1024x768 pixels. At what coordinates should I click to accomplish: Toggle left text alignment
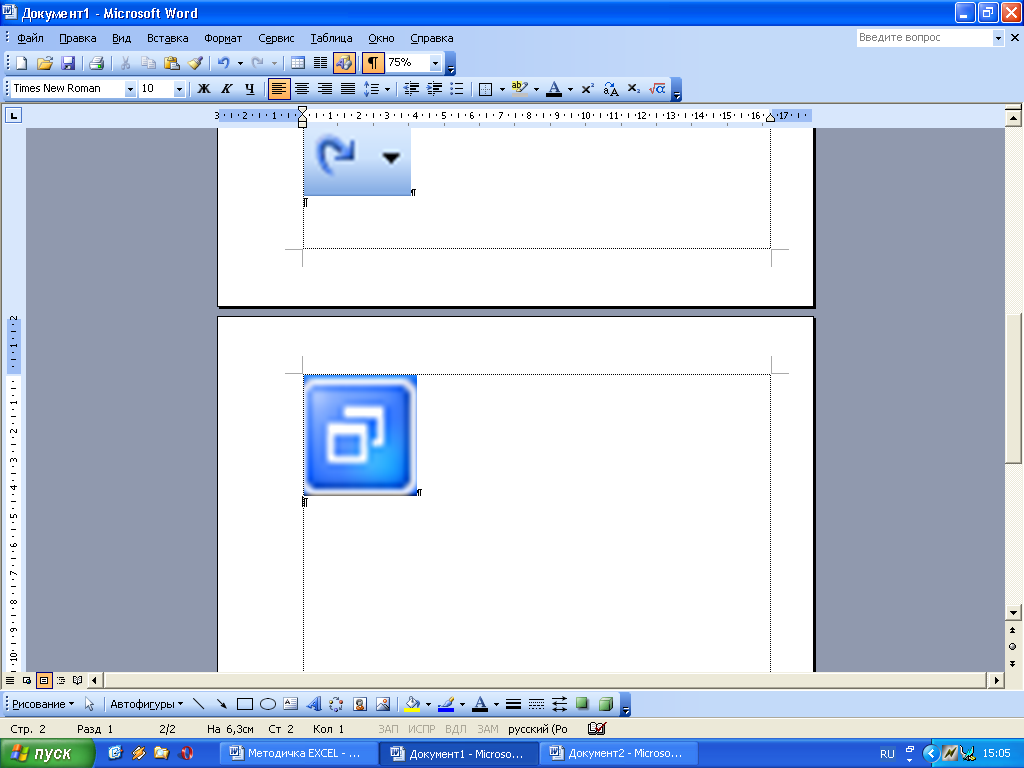click(279, 89)
